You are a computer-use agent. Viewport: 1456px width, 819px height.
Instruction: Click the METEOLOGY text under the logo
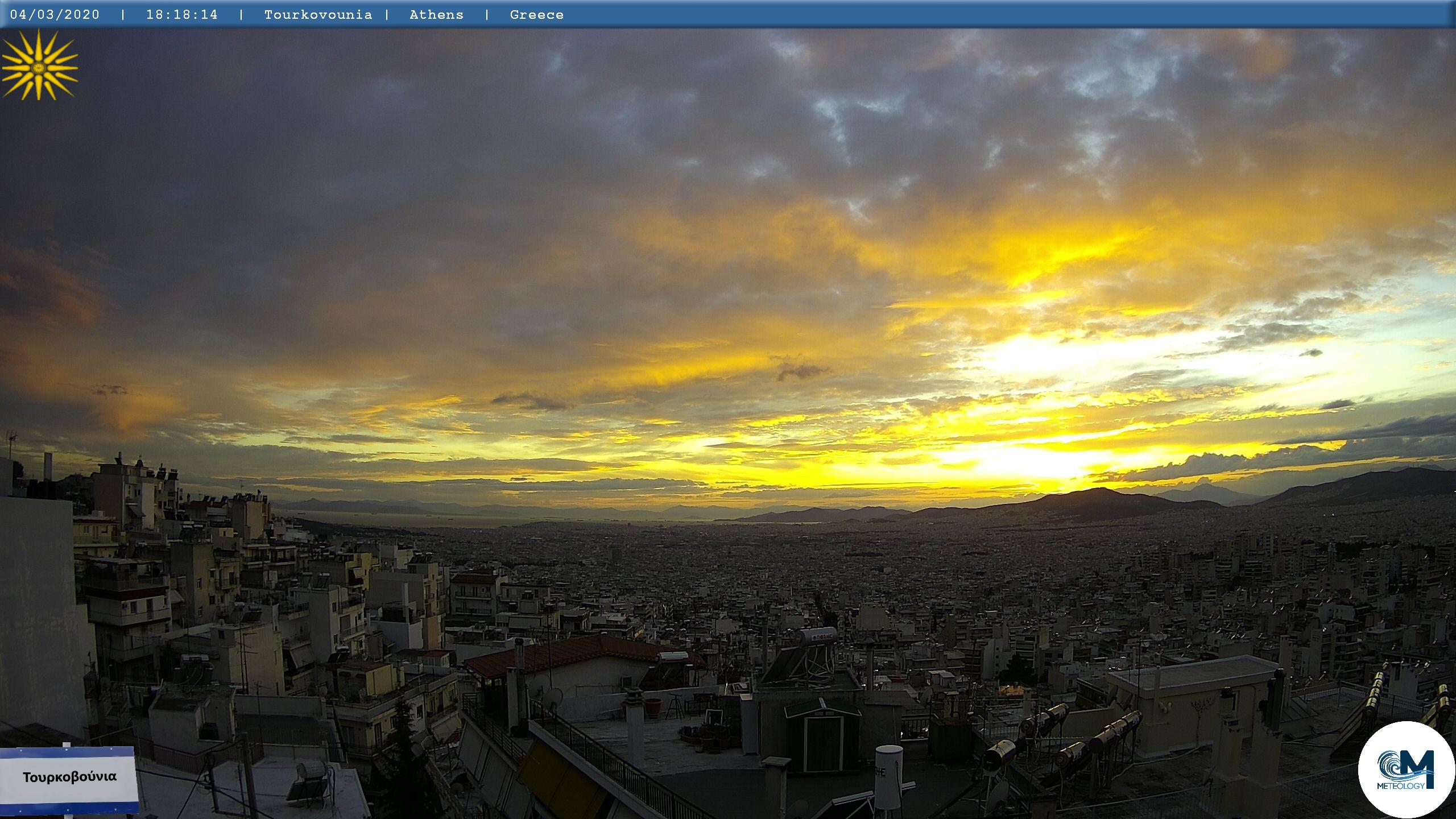[x=1401, y=786]
